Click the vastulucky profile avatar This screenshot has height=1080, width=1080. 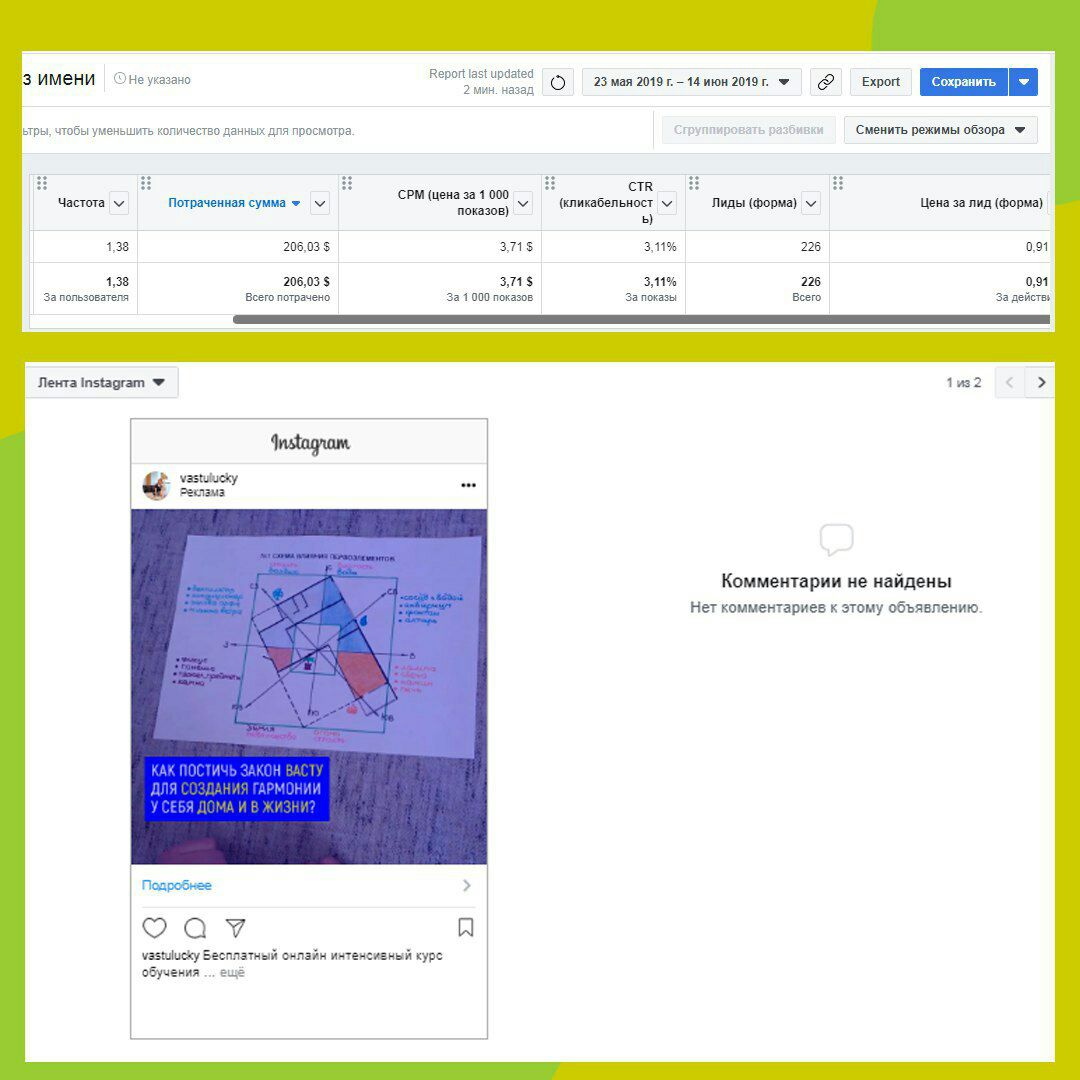[x=156, y=485]
